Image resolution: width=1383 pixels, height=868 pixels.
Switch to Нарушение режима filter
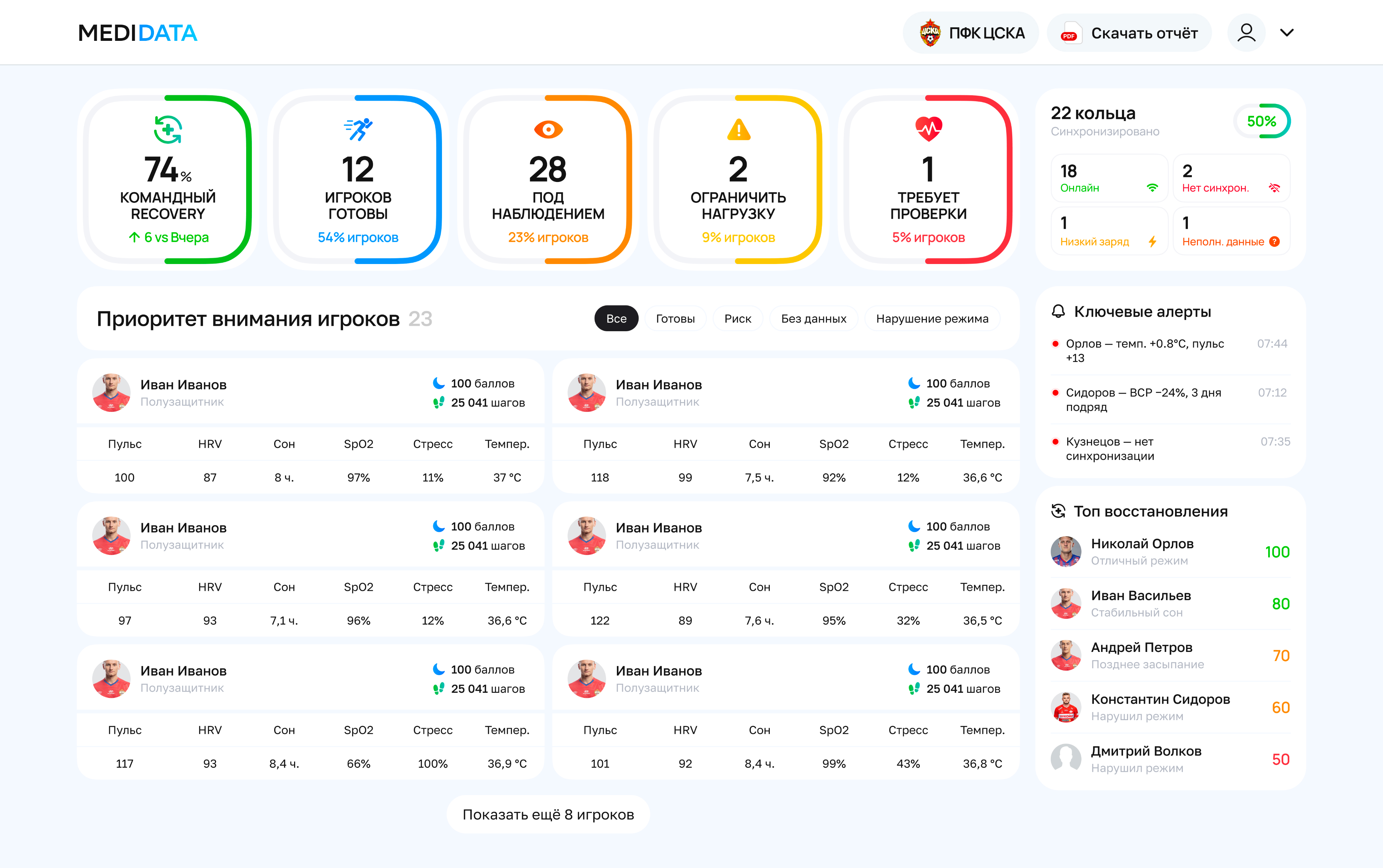click(x=932, y=319)
